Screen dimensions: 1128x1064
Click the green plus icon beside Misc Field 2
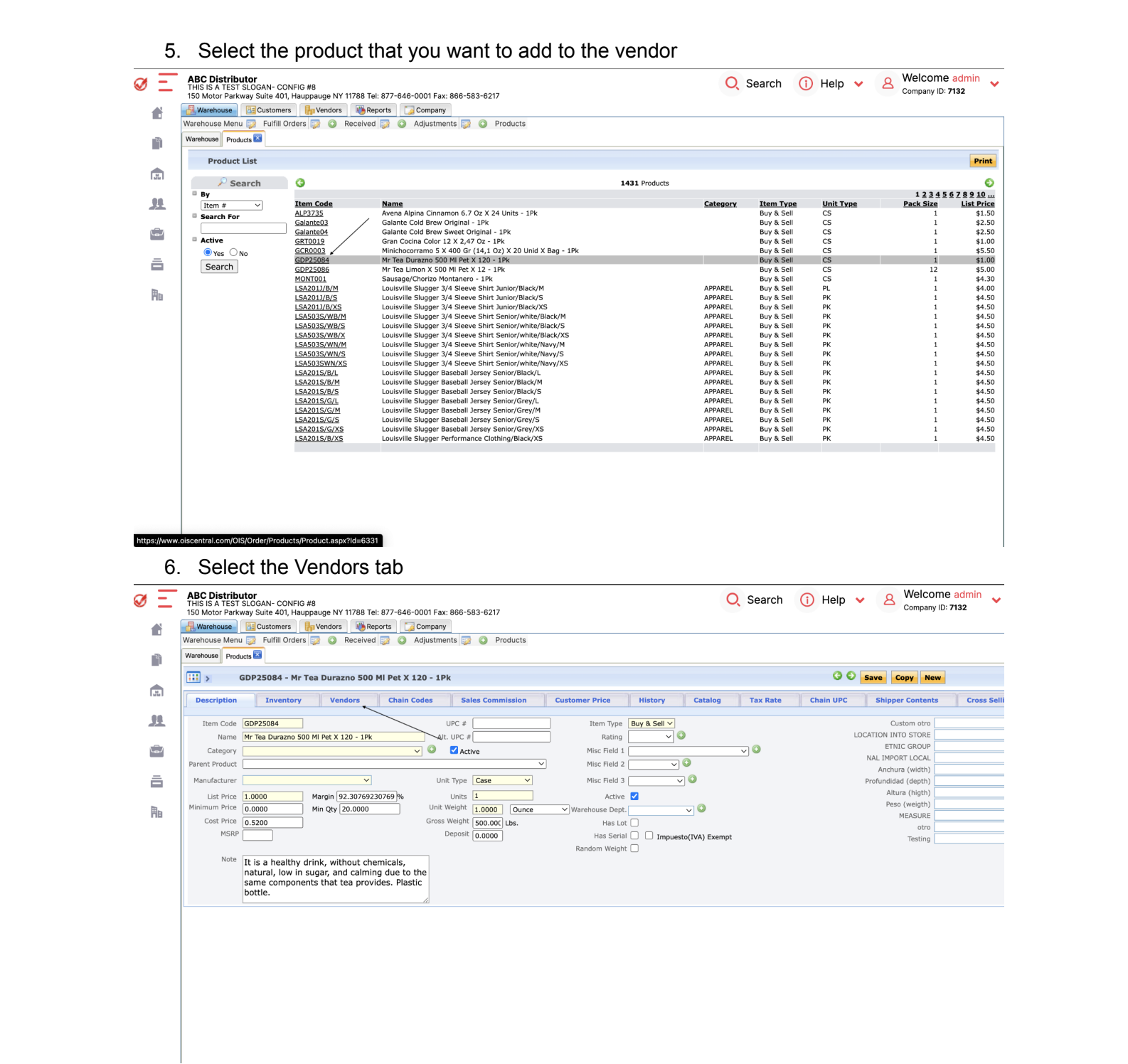pyautogui.click(x=687, y=763)
